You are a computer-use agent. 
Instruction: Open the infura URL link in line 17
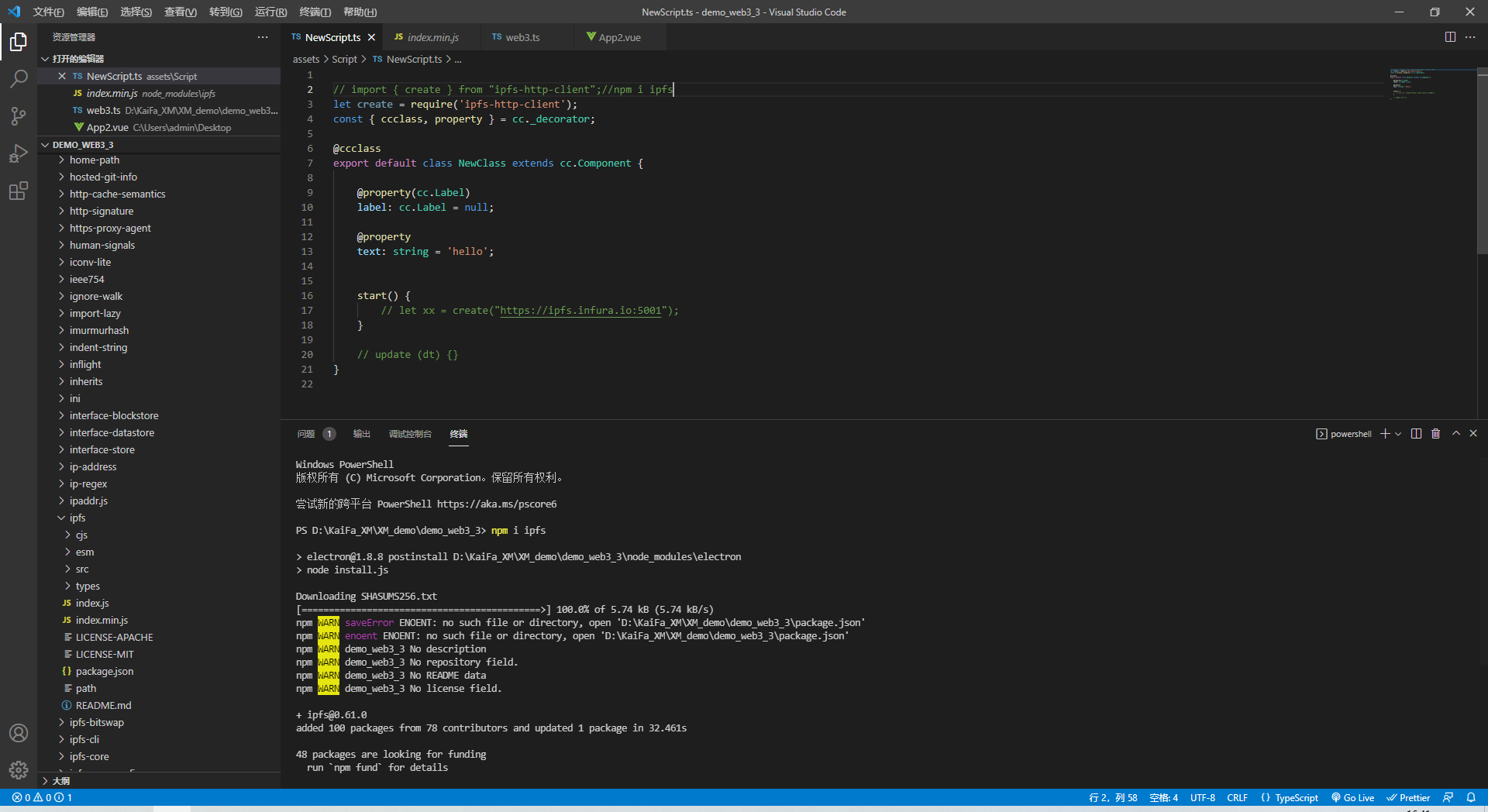pos(581,311)
